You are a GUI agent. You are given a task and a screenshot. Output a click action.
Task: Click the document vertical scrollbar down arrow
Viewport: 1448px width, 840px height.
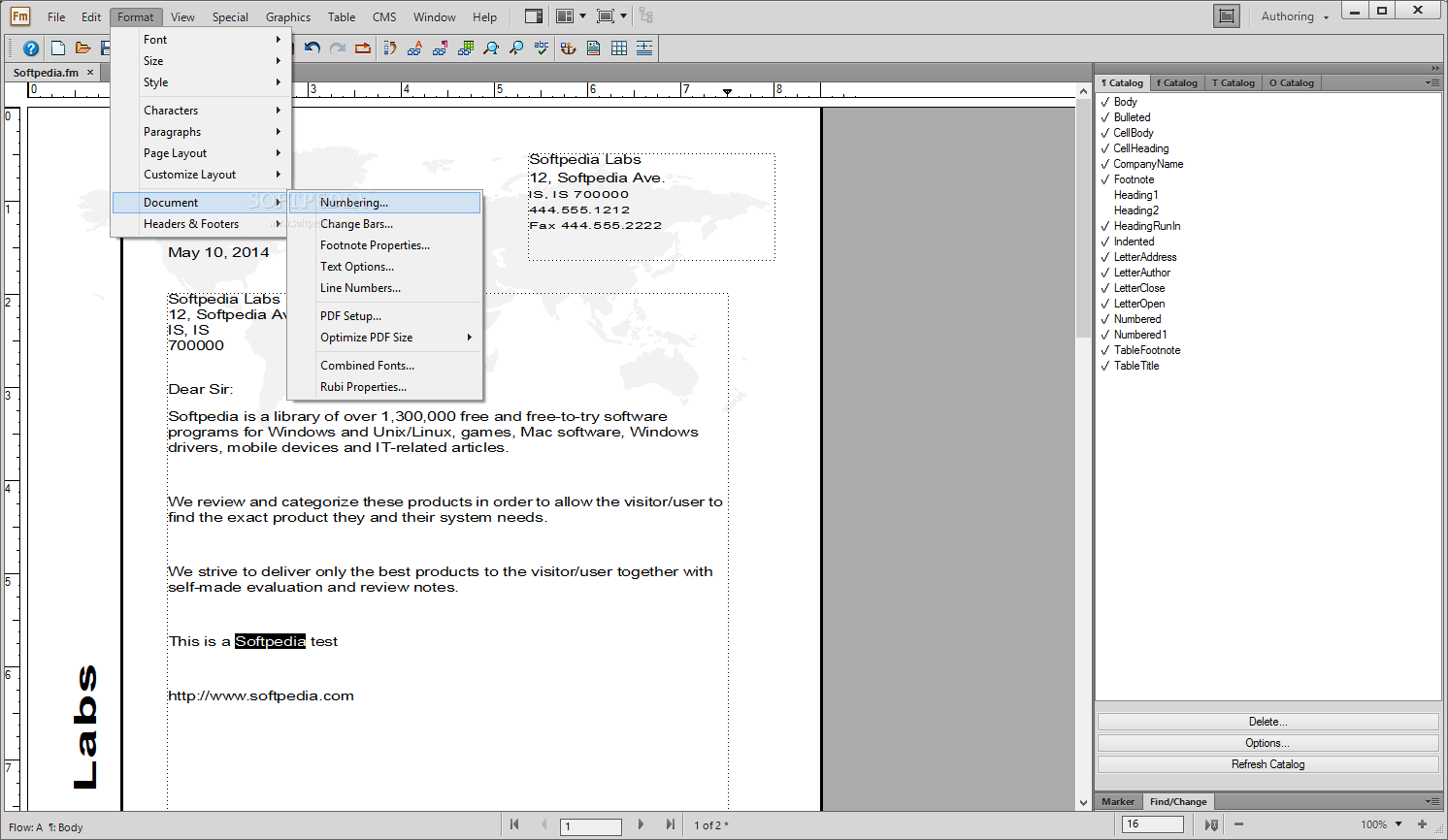[x=1084, y=802]
